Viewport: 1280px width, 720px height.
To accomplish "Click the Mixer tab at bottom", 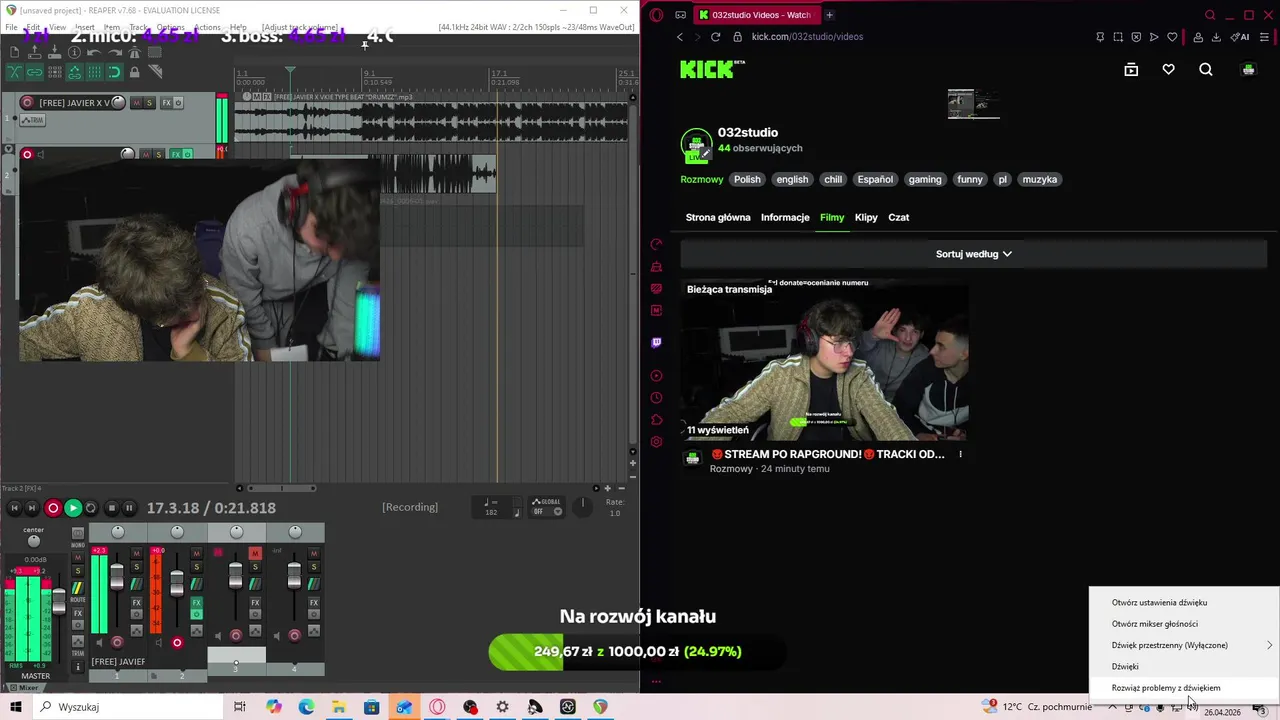I will click(x=24, y=688).
